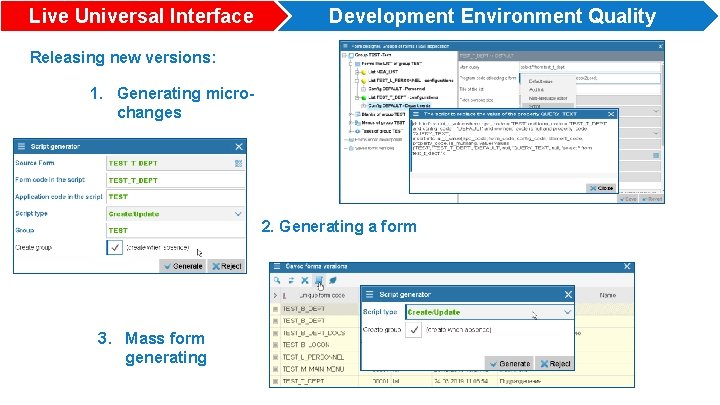This screenshot has width=720, height=405.
Task: Choose Default value in the context menu
Action: point(540,81)
